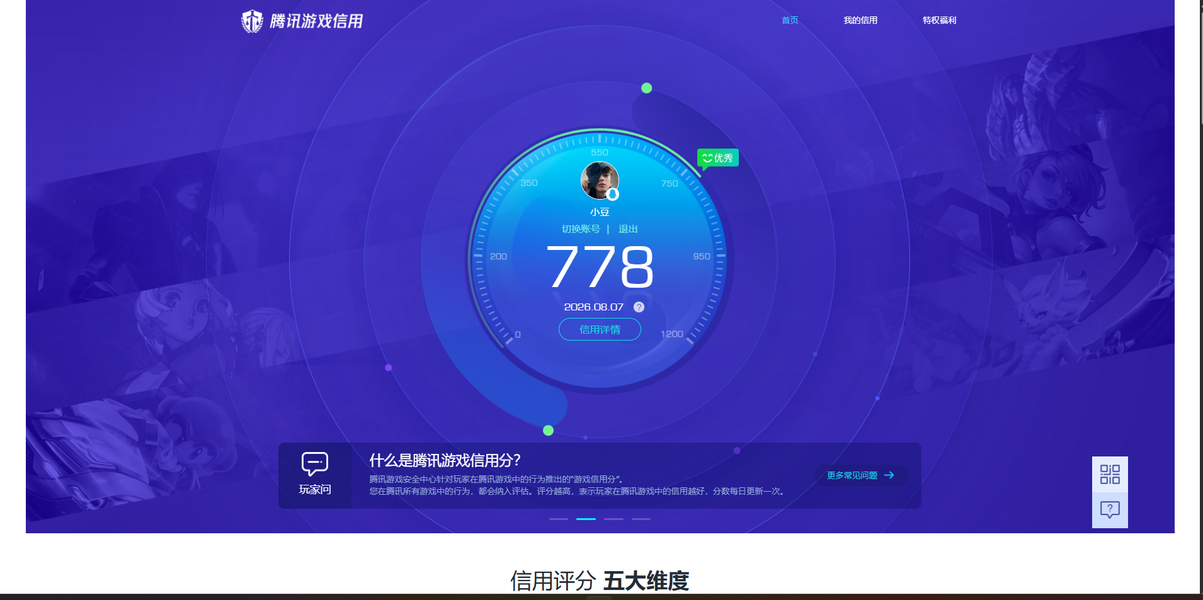The image size is (1203, 600).
Task: Click the heading 什么是腾讯游戏信用分?
Action: click(x=445, y=460)
